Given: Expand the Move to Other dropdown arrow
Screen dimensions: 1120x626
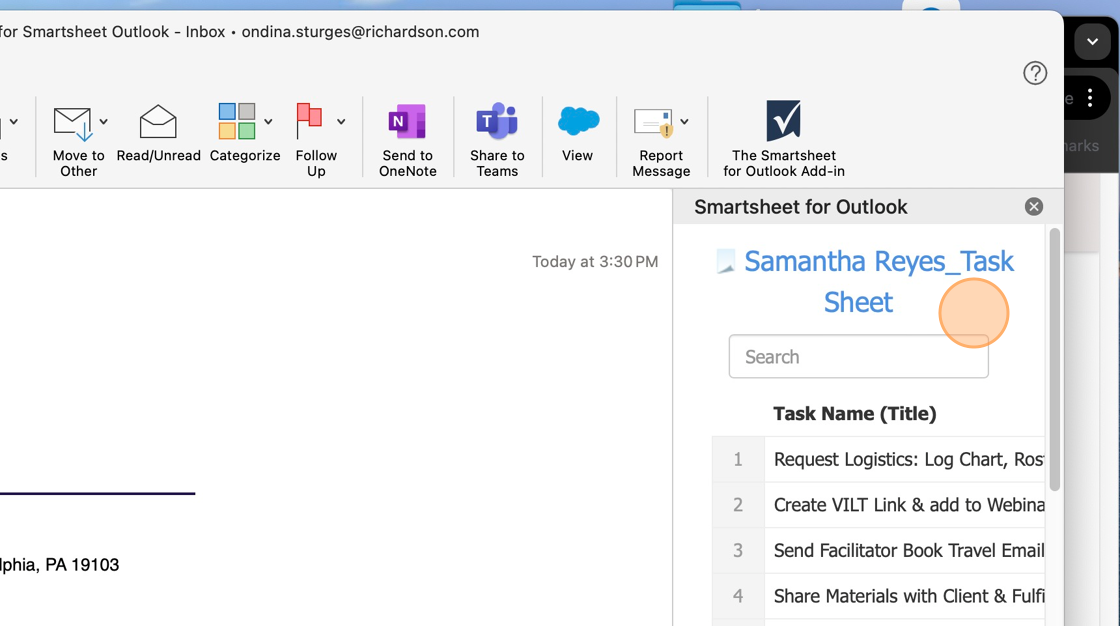Looking at the screenshot, I should click(x=104, y=121).
